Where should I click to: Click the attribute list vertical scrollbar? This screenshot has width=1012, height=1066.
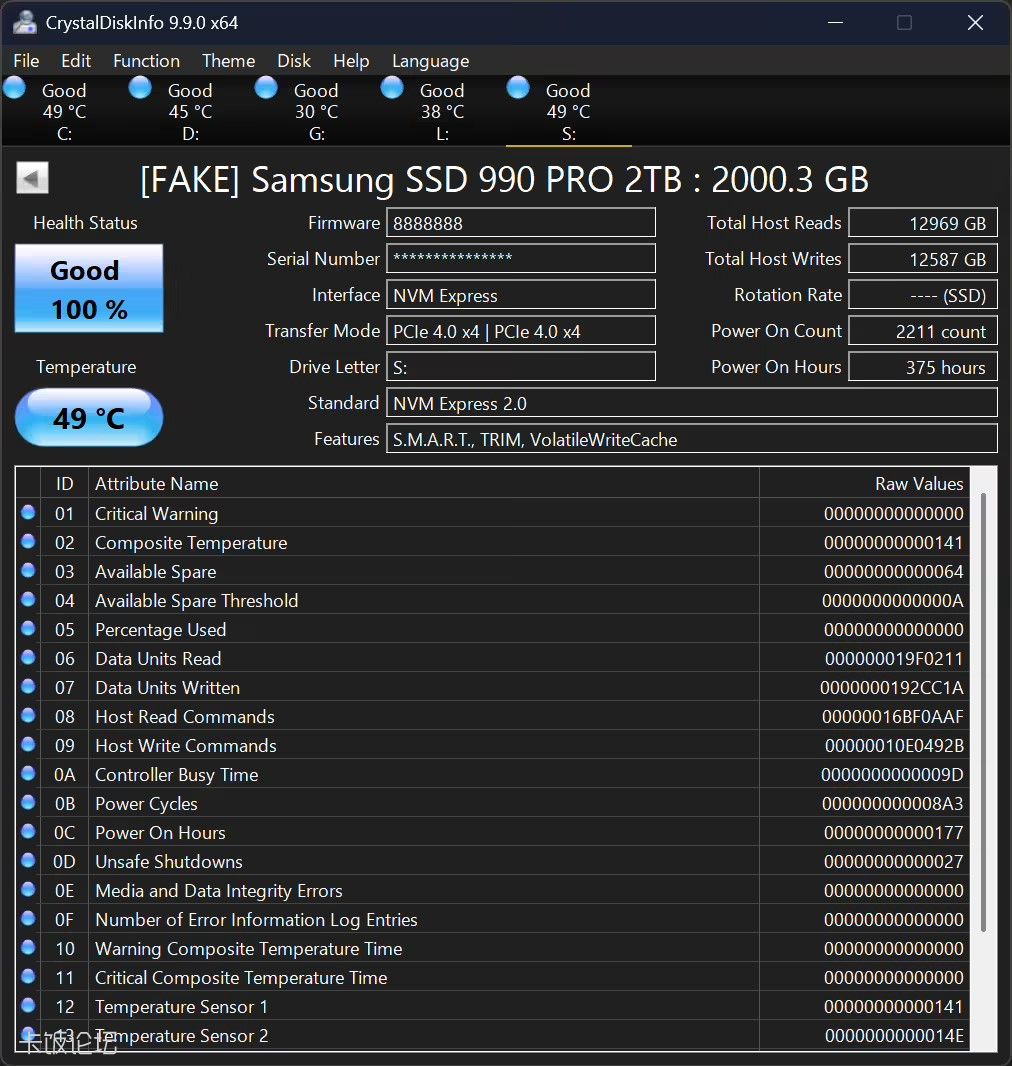(x=983, y=712)
